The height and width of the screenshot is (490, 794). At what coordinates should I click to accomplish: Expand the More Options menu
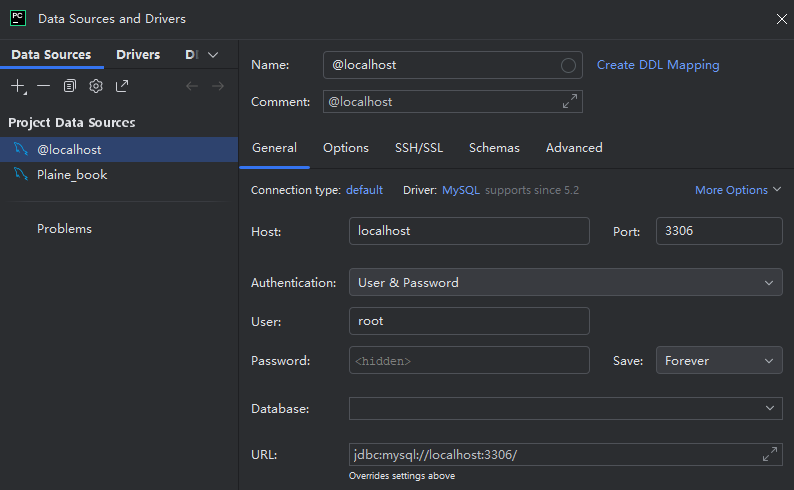click(x=738, y=190)
